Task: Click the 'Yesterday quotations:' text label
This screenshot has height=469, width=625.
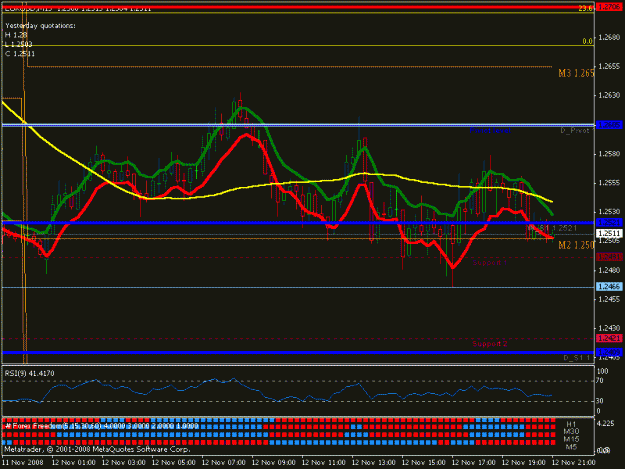Action: point(40,26)
